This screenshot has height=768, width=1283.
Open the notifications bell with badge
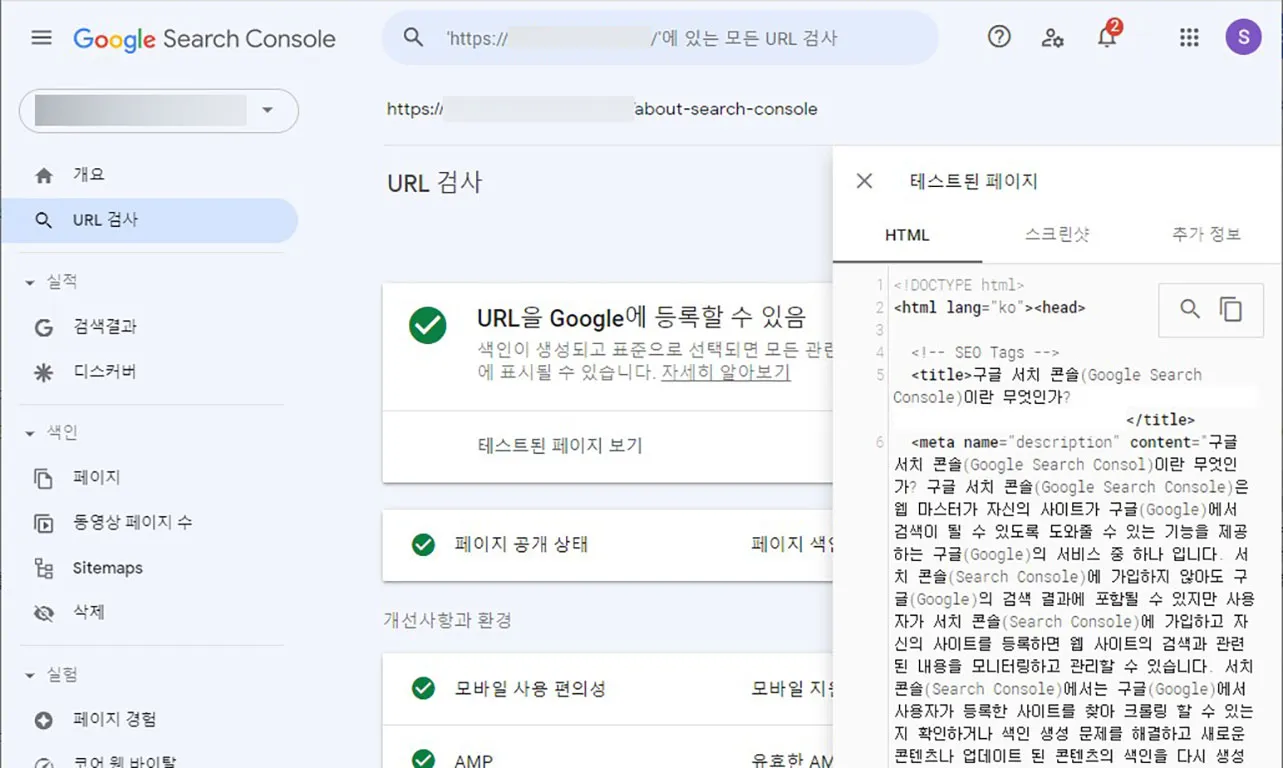coord(1107,36)
